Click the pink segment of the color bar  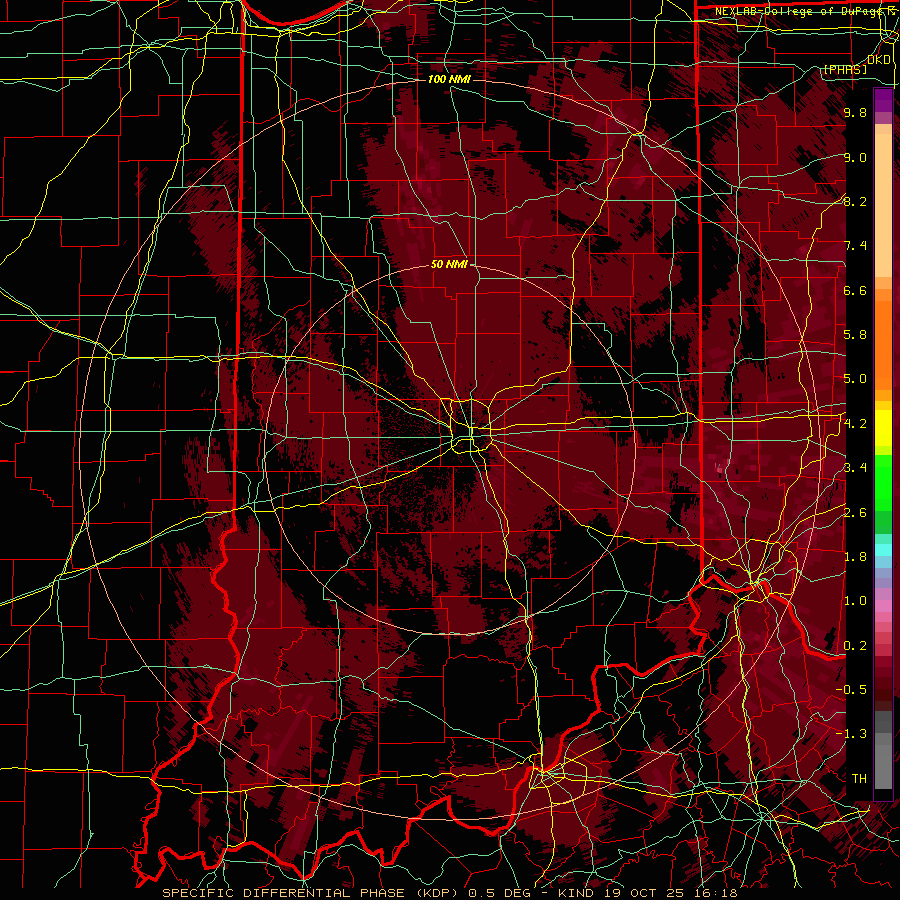(x=883, y=606)
